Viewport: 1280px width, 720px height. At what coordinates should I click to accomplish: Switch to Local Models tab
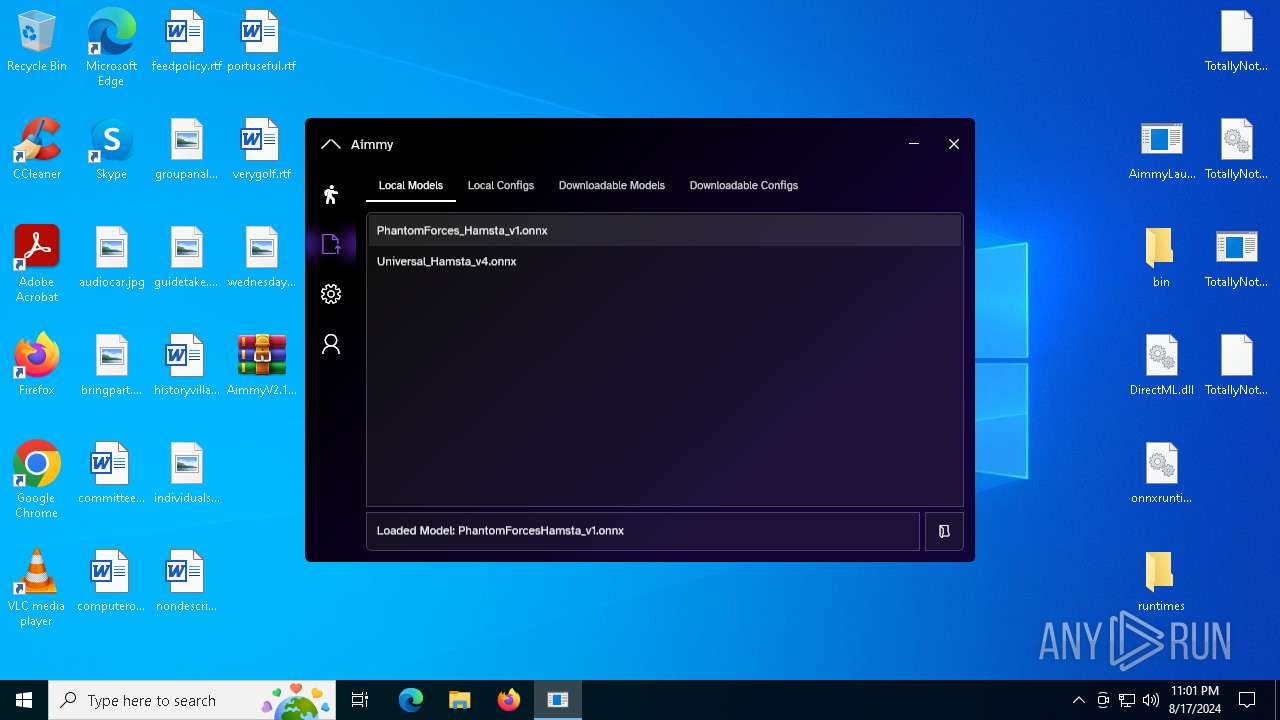(411, 185)
